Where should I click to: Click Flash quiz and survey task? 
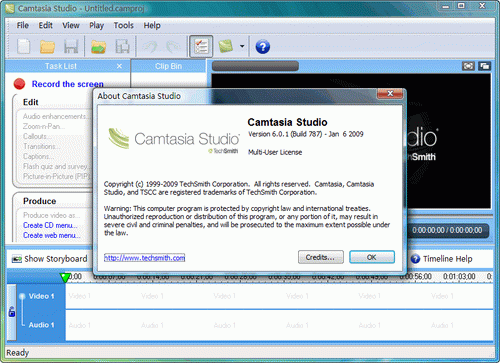pyautogui.click(x=55, y=166)
